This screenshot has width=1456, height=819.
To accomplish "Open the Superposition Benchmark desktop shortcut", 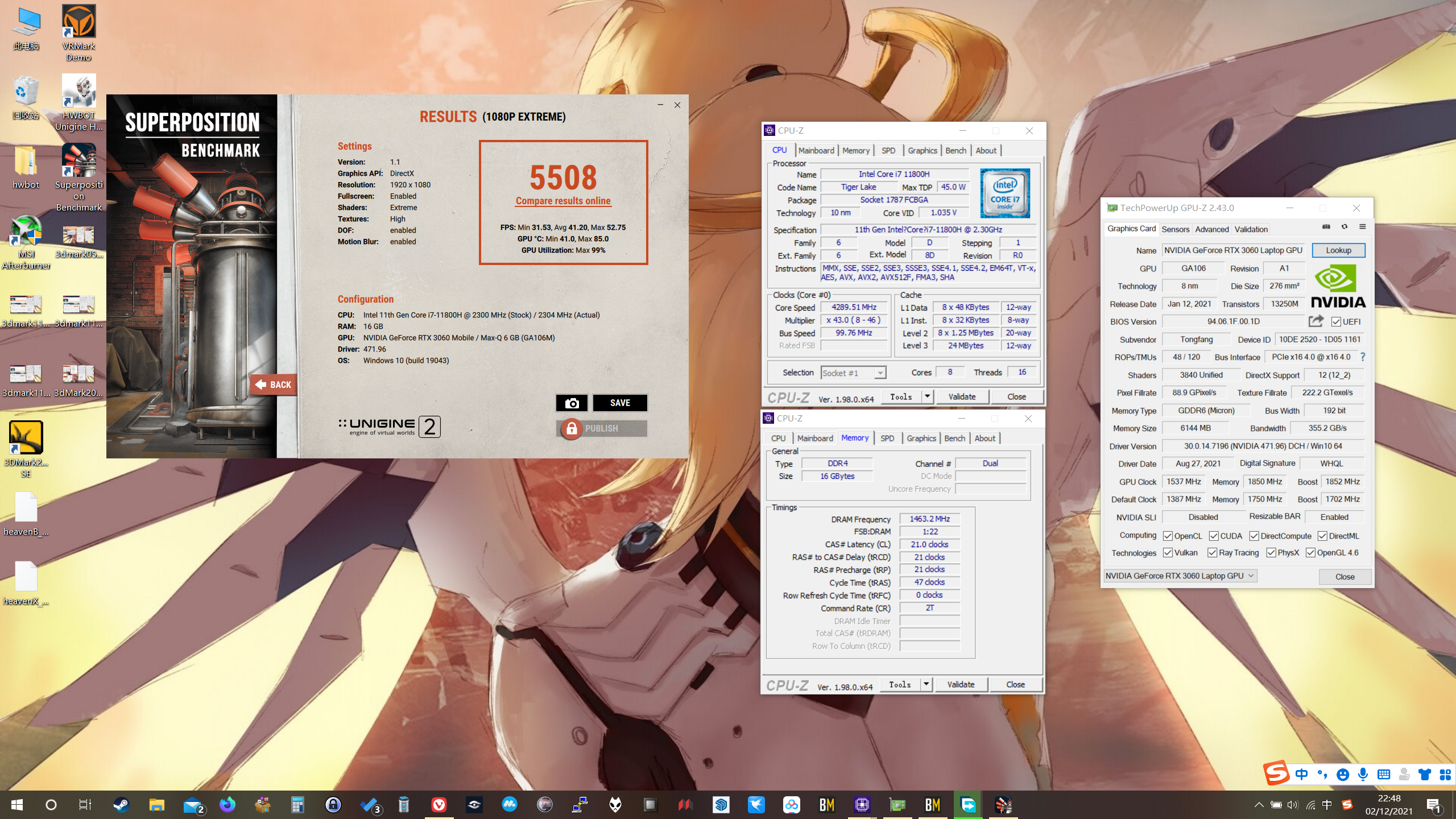I will tap(78, 177).
